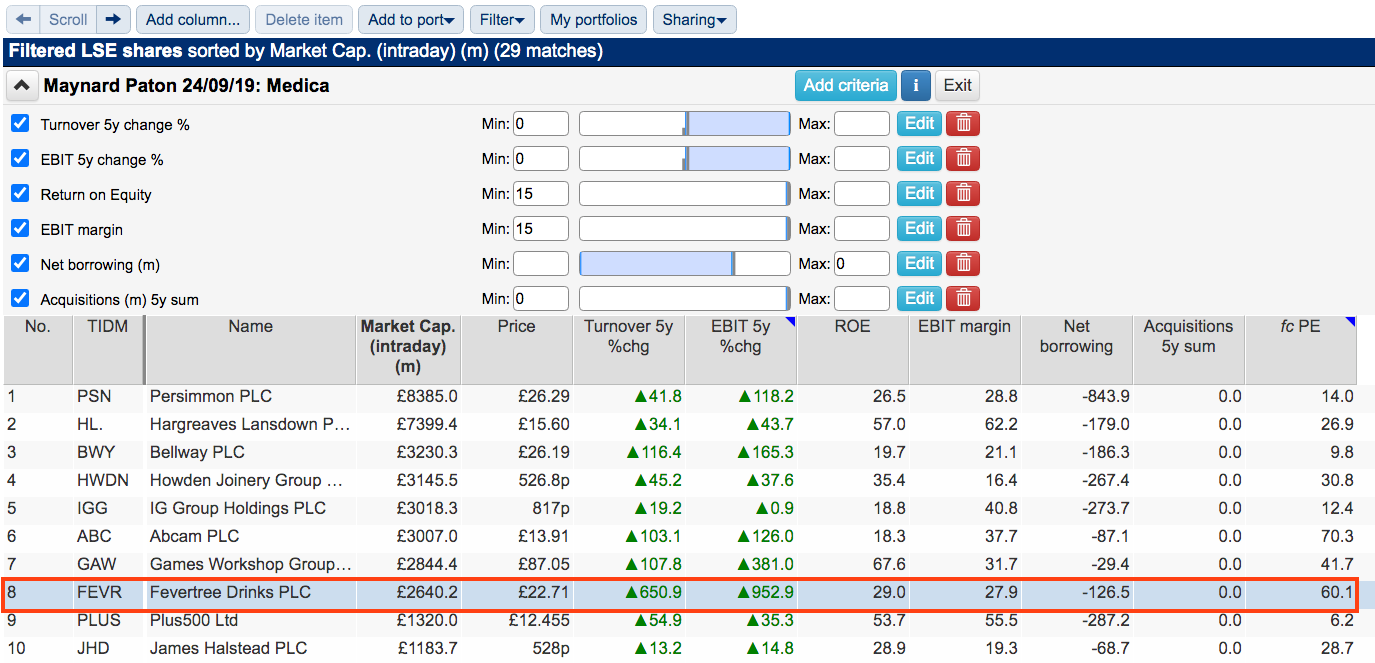Screen dimensions: 1375x663
Task: Delete the EBIT margin criterion
Action: click(963, 229)
